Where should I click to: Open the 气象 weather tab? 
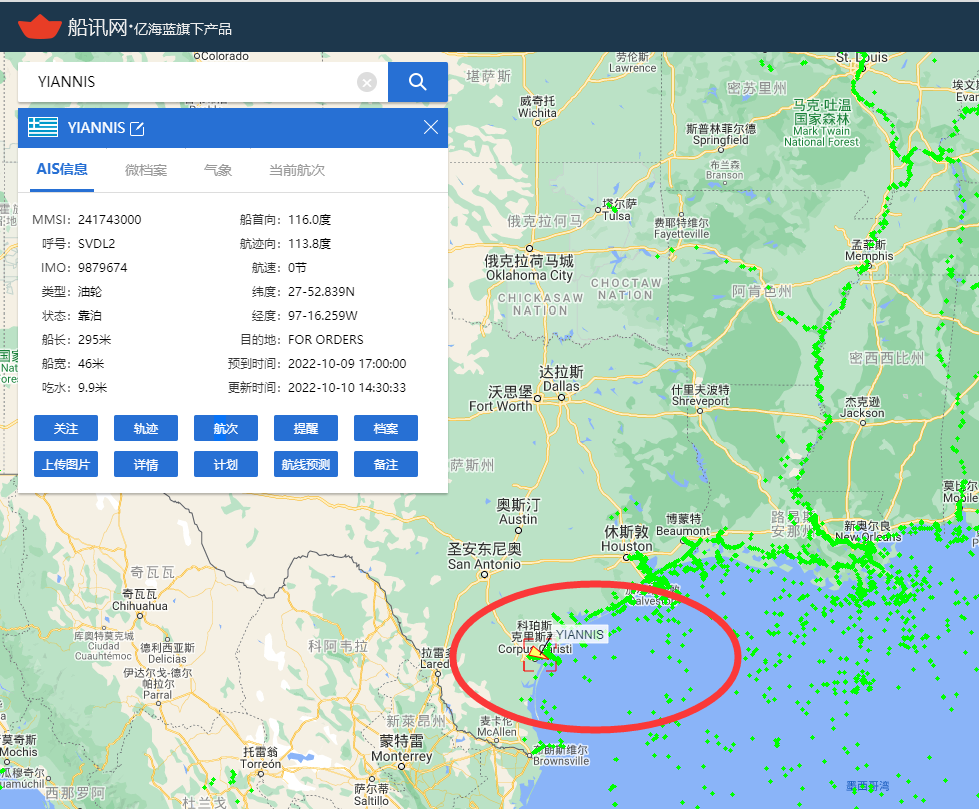[216, 170]
